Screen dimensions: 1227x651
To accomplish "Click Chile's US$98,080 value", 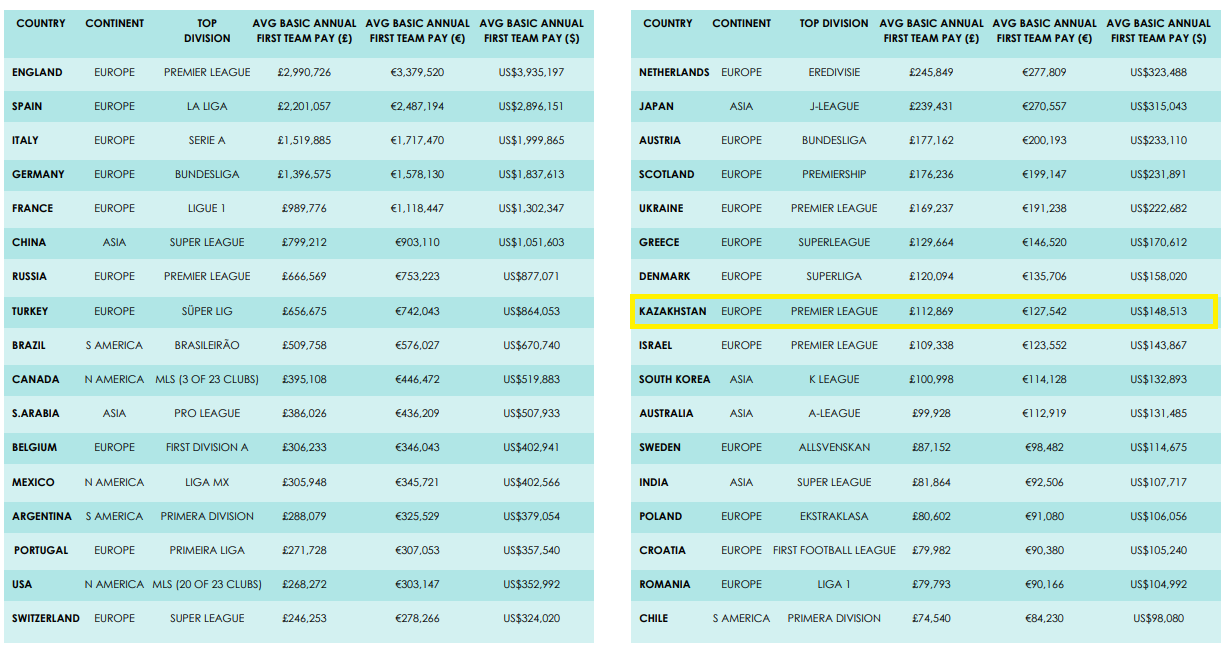I will coord(1158,618).
